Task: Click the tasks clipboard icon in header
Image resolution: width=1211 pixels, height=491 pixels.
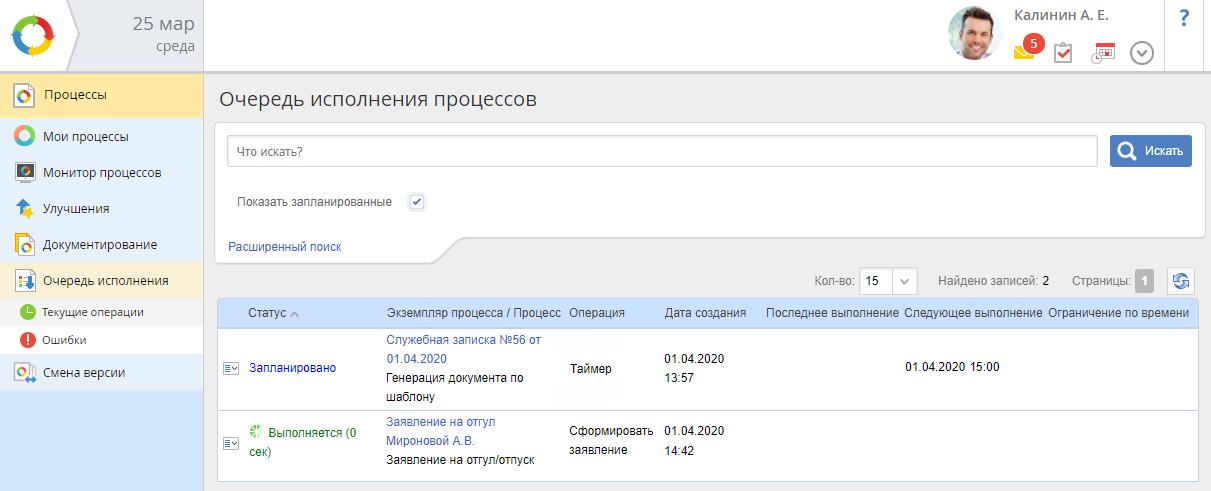Action: 1063,53
